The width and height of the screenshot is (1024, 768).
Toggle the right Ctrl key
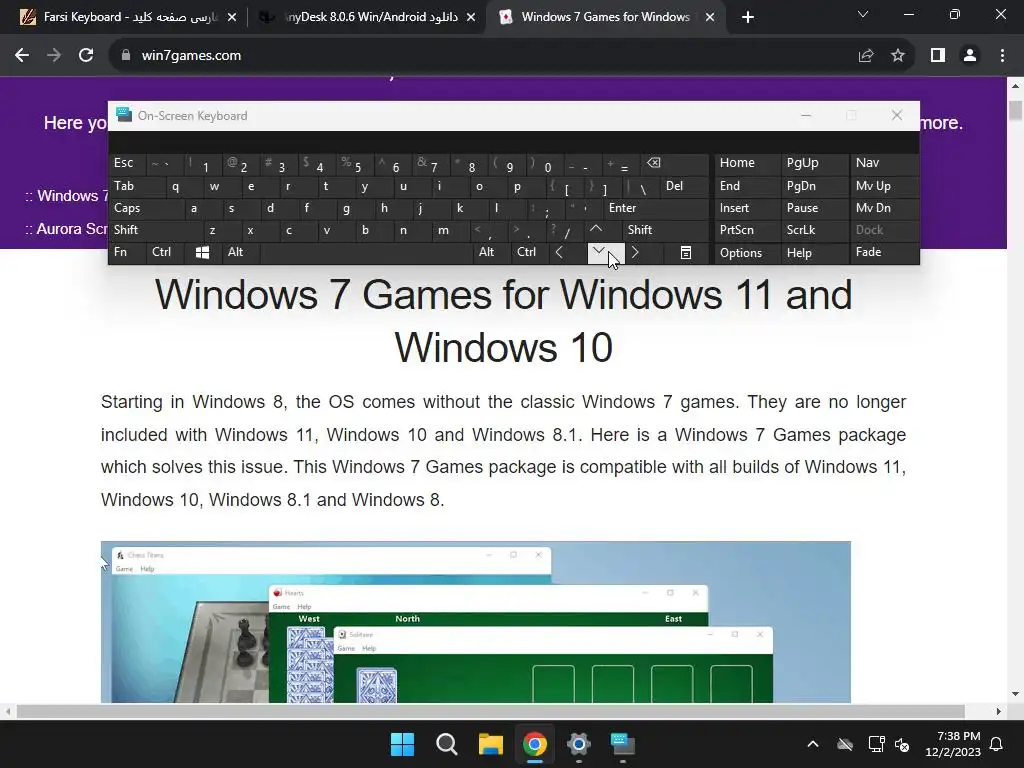pyautogui.click(x=530, y=253)
